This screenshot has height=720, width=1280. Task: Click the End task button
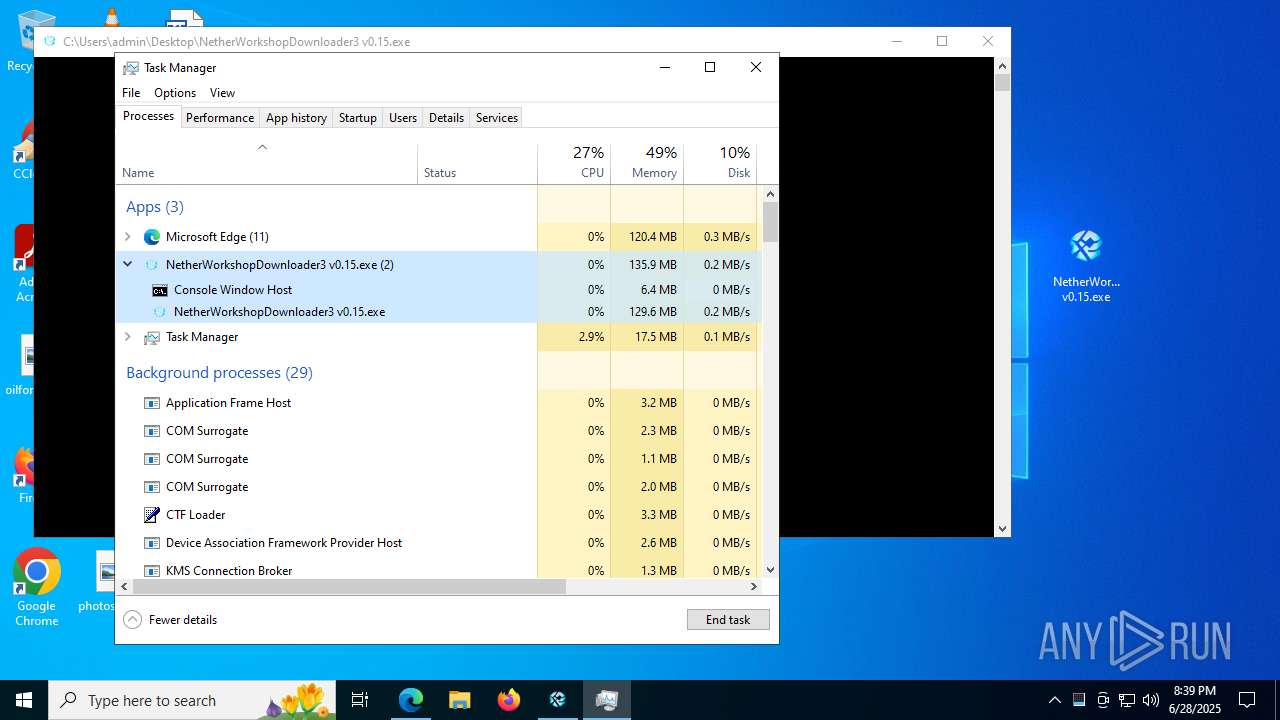click(x=728, y=620)
